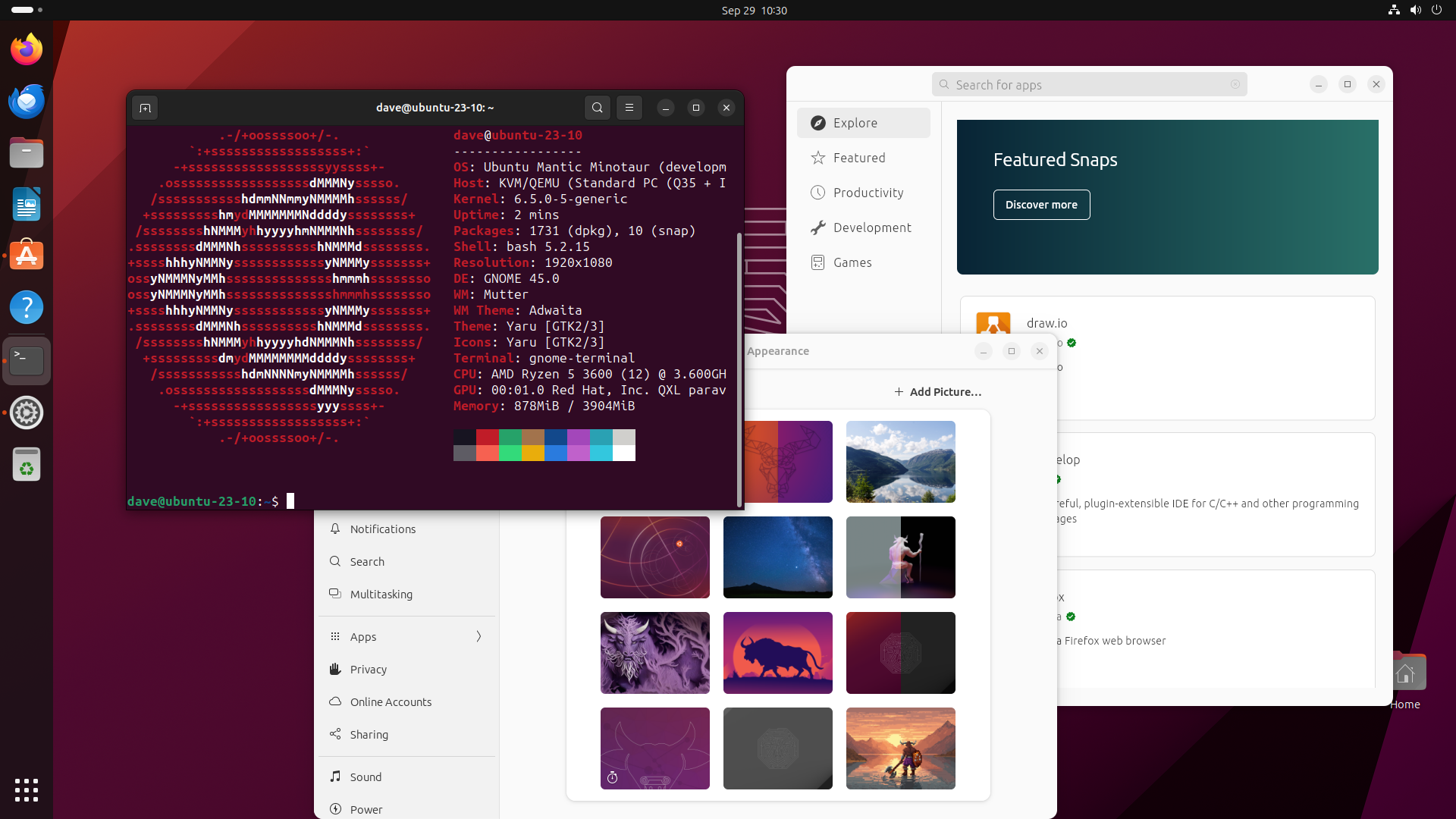The image size is (1456, 819).
Task: Open the Help icon in the dock
Action: pyautogui.click(x=27, y=308)
